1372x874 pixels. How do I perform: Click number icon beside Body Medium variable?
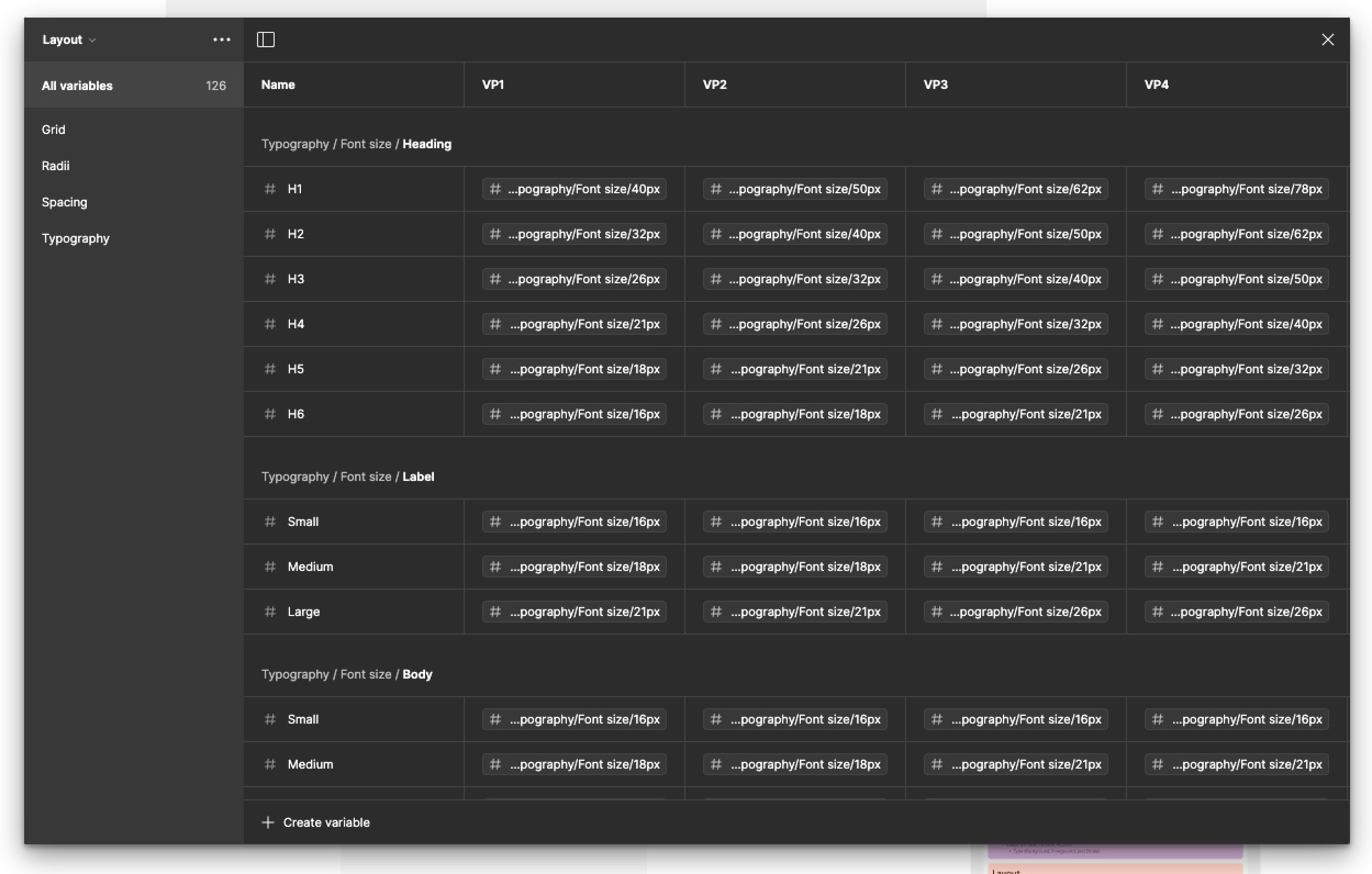[x=270, y=764]
